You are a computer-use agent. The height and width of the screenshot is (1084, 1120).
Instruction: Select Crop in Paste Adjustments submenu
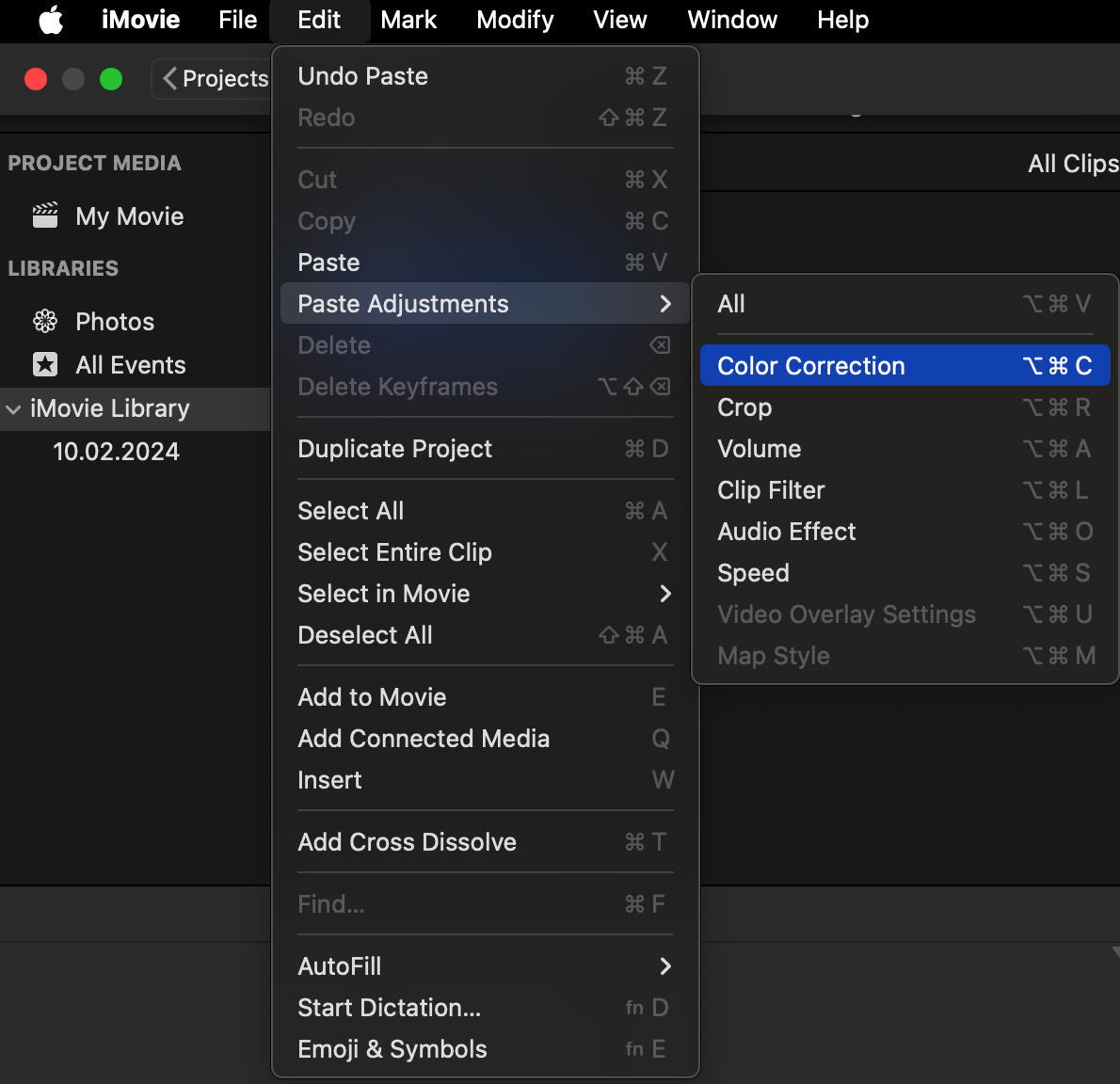coord(744,407)
